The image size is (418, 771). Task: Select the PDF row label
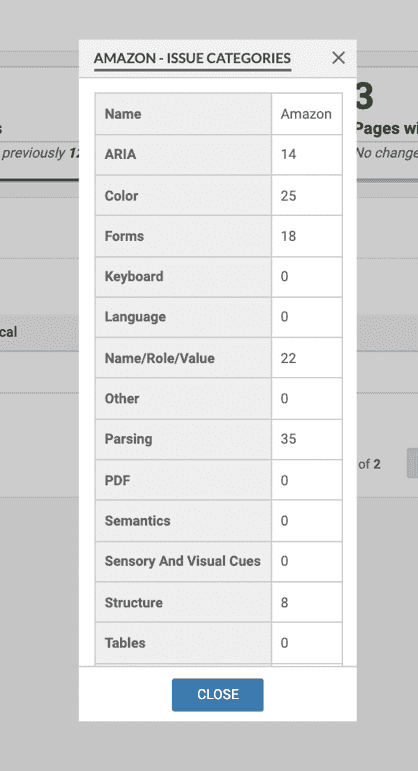tap(183, 480)
